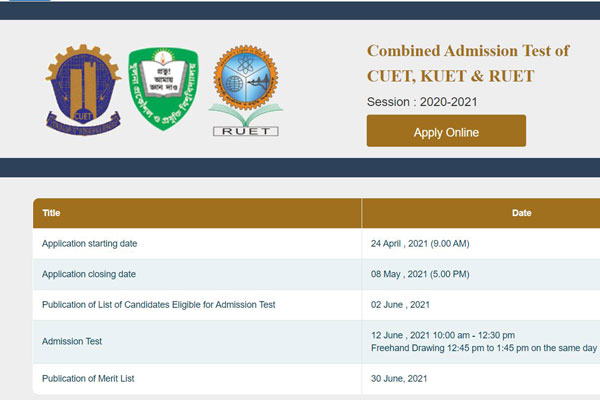Select the Application starting date row title
The image size is (600, 400).
coord(90,243)
